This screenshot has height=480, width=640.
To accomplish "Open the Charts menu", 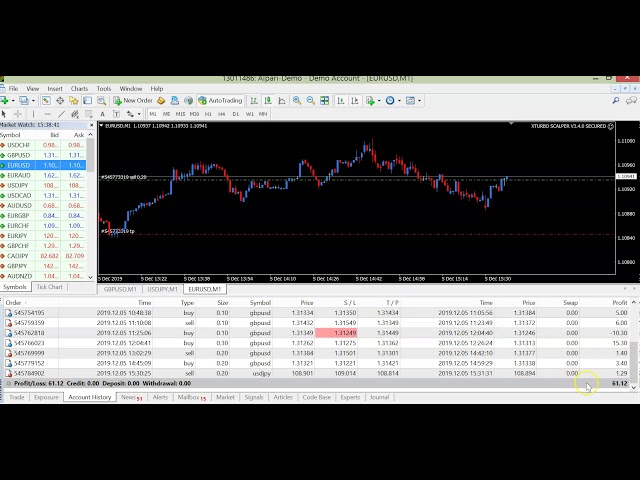I will click(79, 88).
